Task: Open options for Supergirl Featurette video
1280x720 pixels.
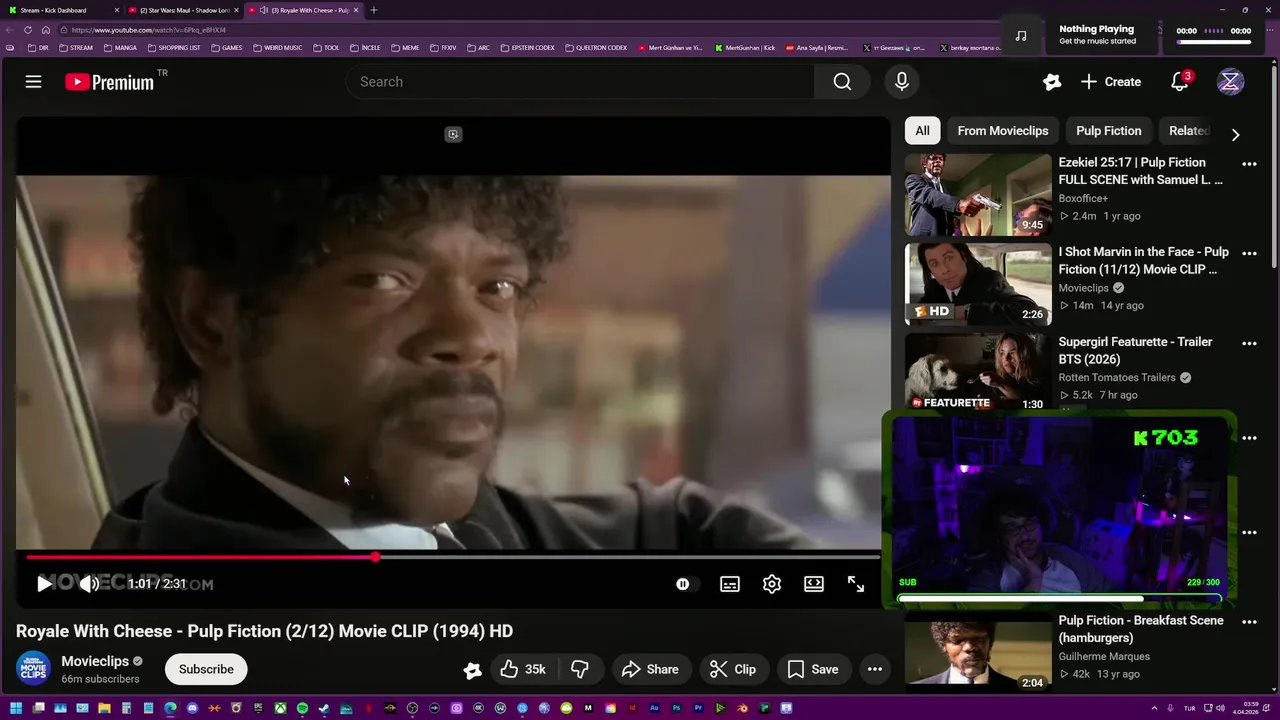Action: click(x=1249, y=344)
